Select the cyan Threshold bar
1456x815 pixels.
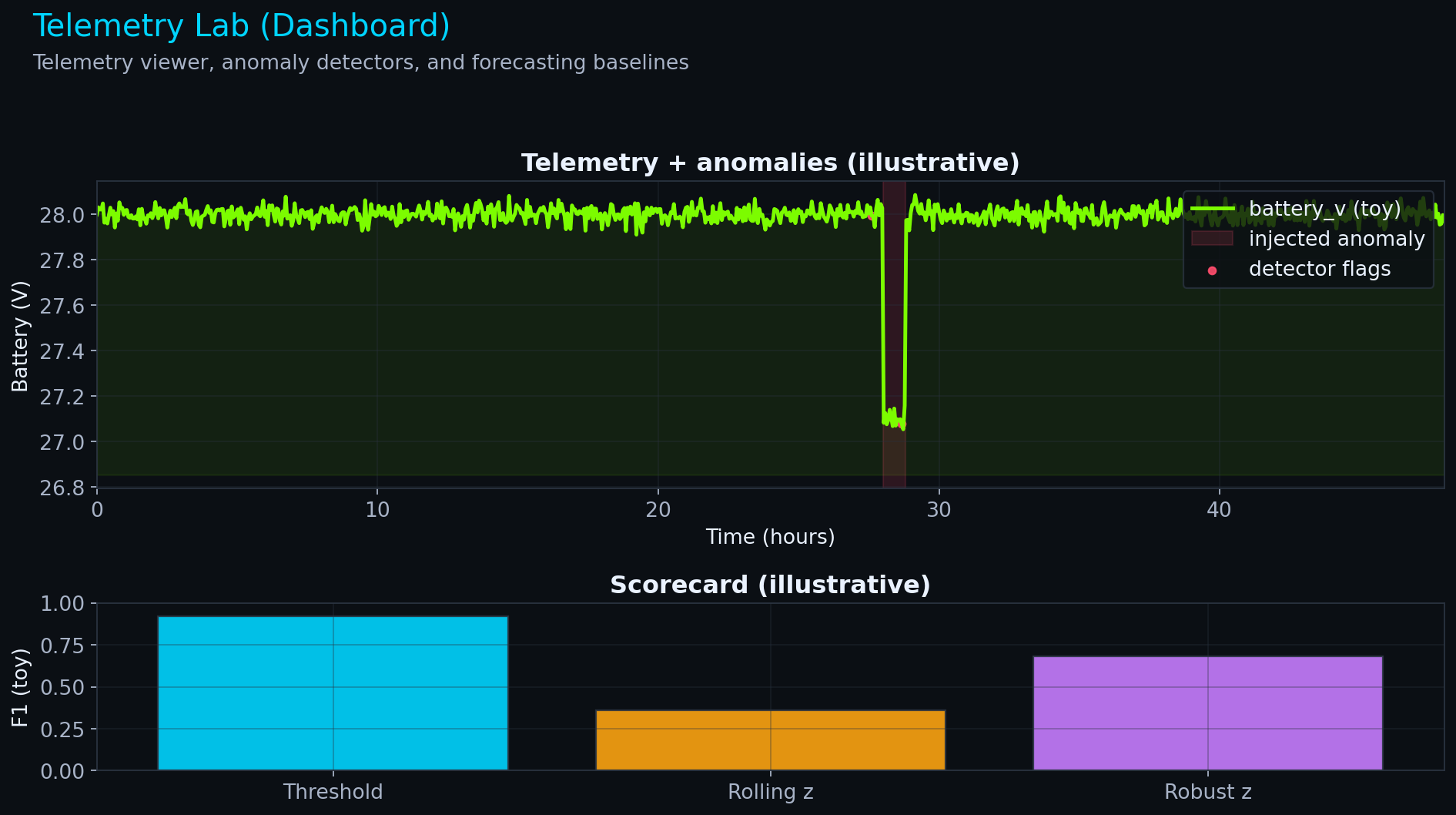(333, 693)
